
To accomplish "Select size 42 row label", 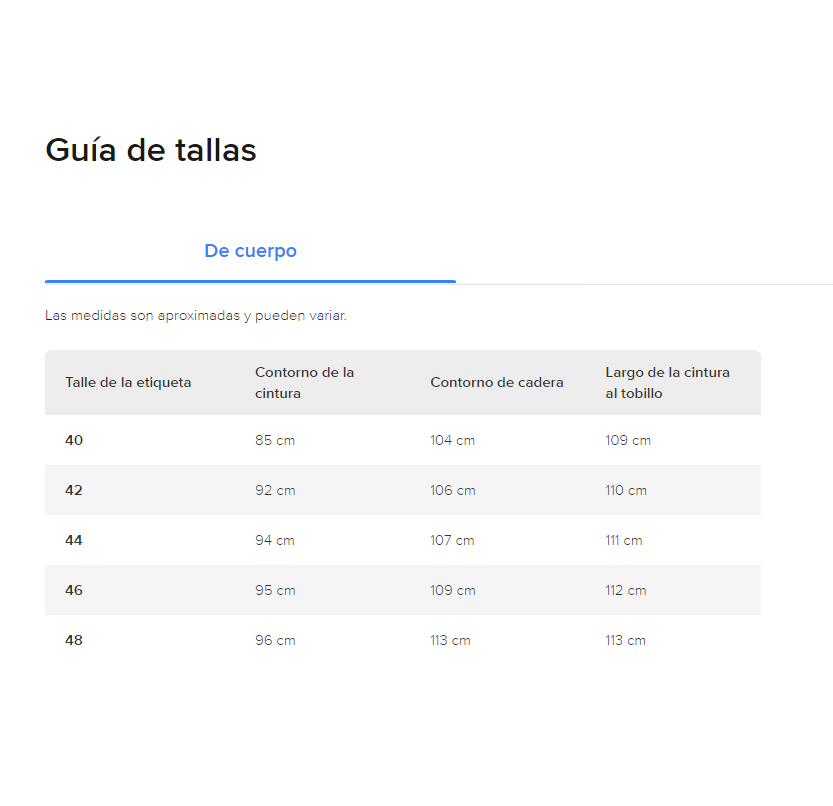I will [x=74, y=490].
